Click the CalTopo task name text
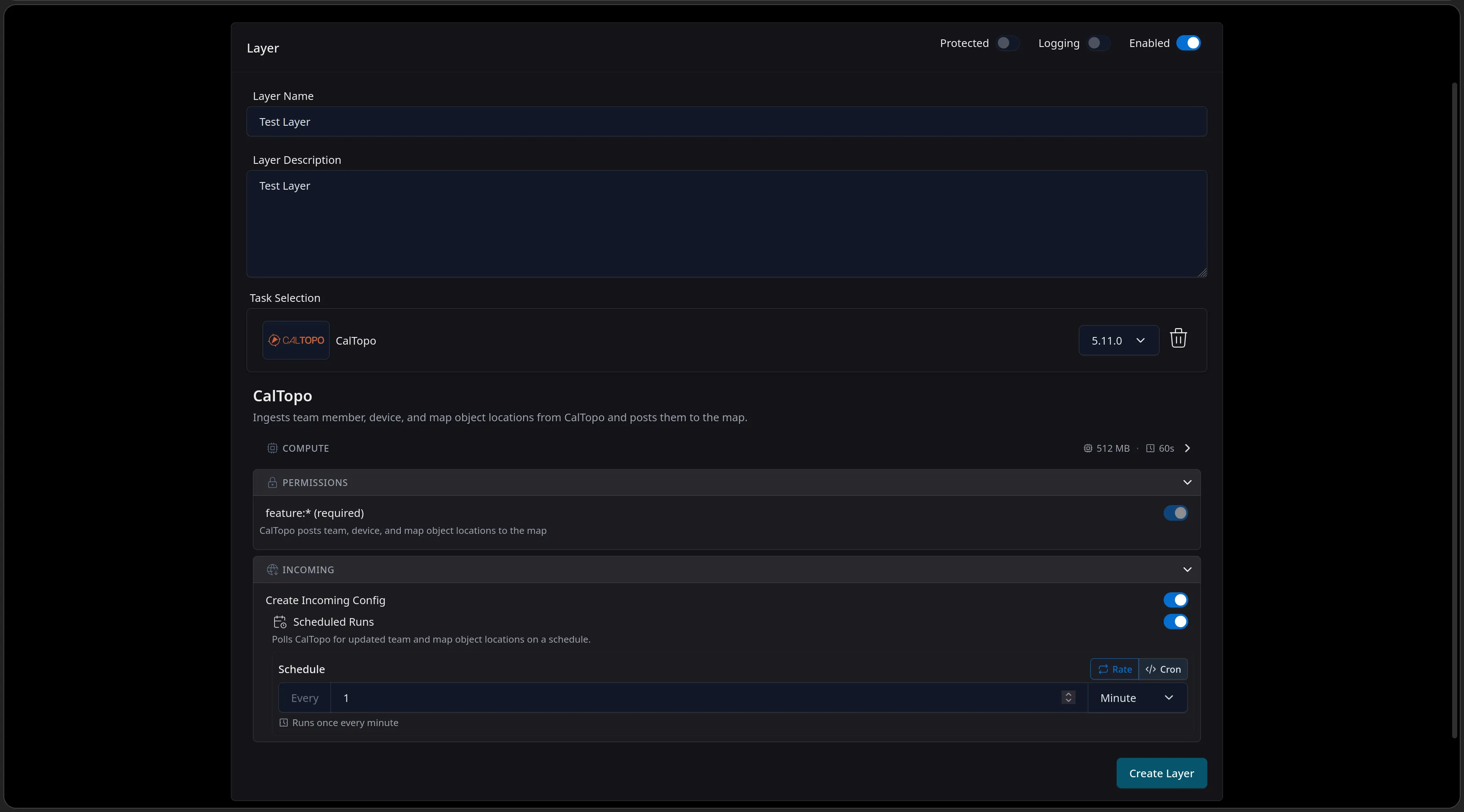This screenshot has width=1464, height=812. click(x=356, y=341)
